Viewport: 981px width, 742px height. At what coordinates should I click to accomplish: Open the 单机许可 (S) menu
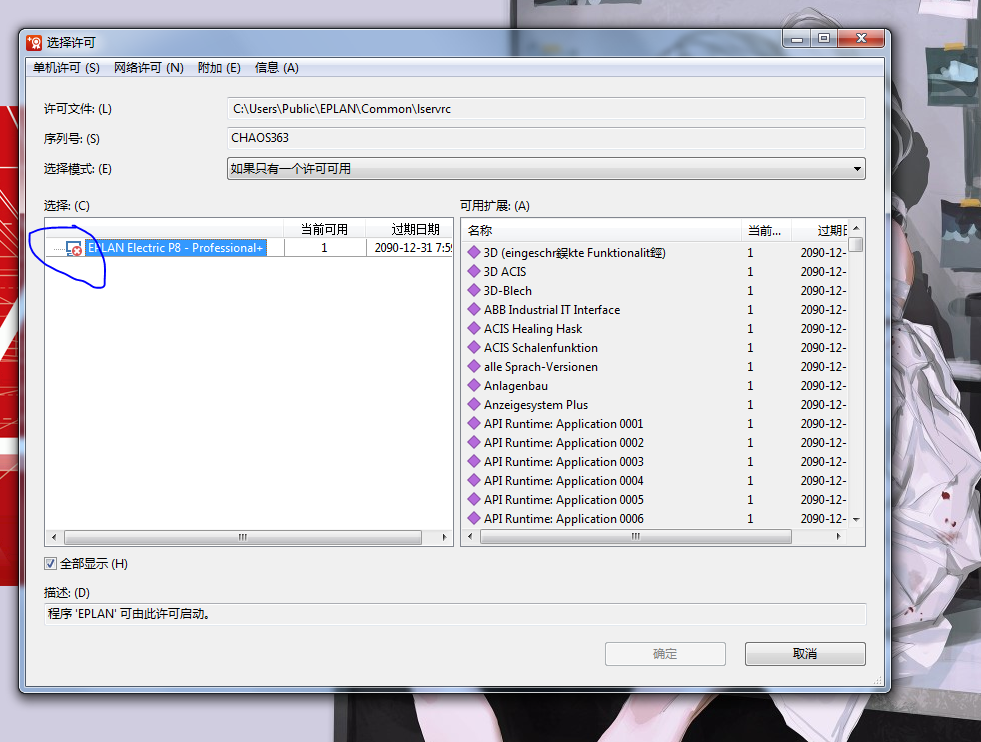[x=66, y=68]
